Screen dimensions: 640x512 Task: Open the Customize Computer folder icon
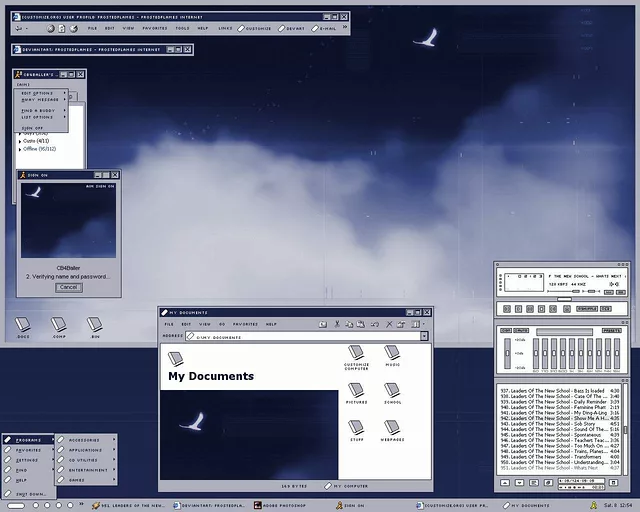point(357,353)
